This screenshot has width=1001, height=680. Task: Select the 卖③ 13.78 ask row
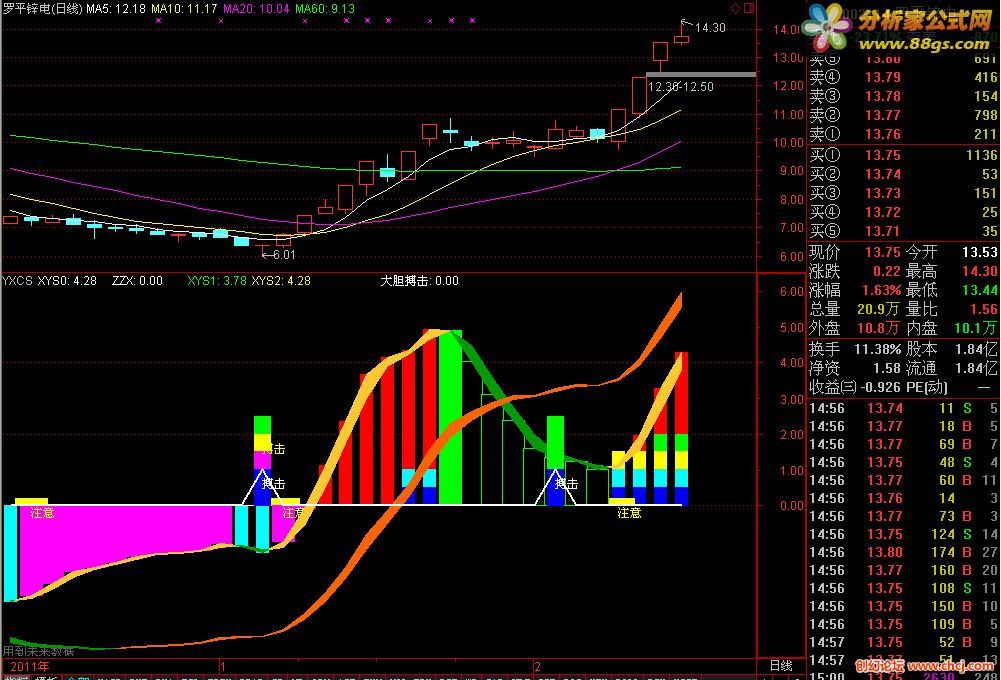(x=903, y=96)
